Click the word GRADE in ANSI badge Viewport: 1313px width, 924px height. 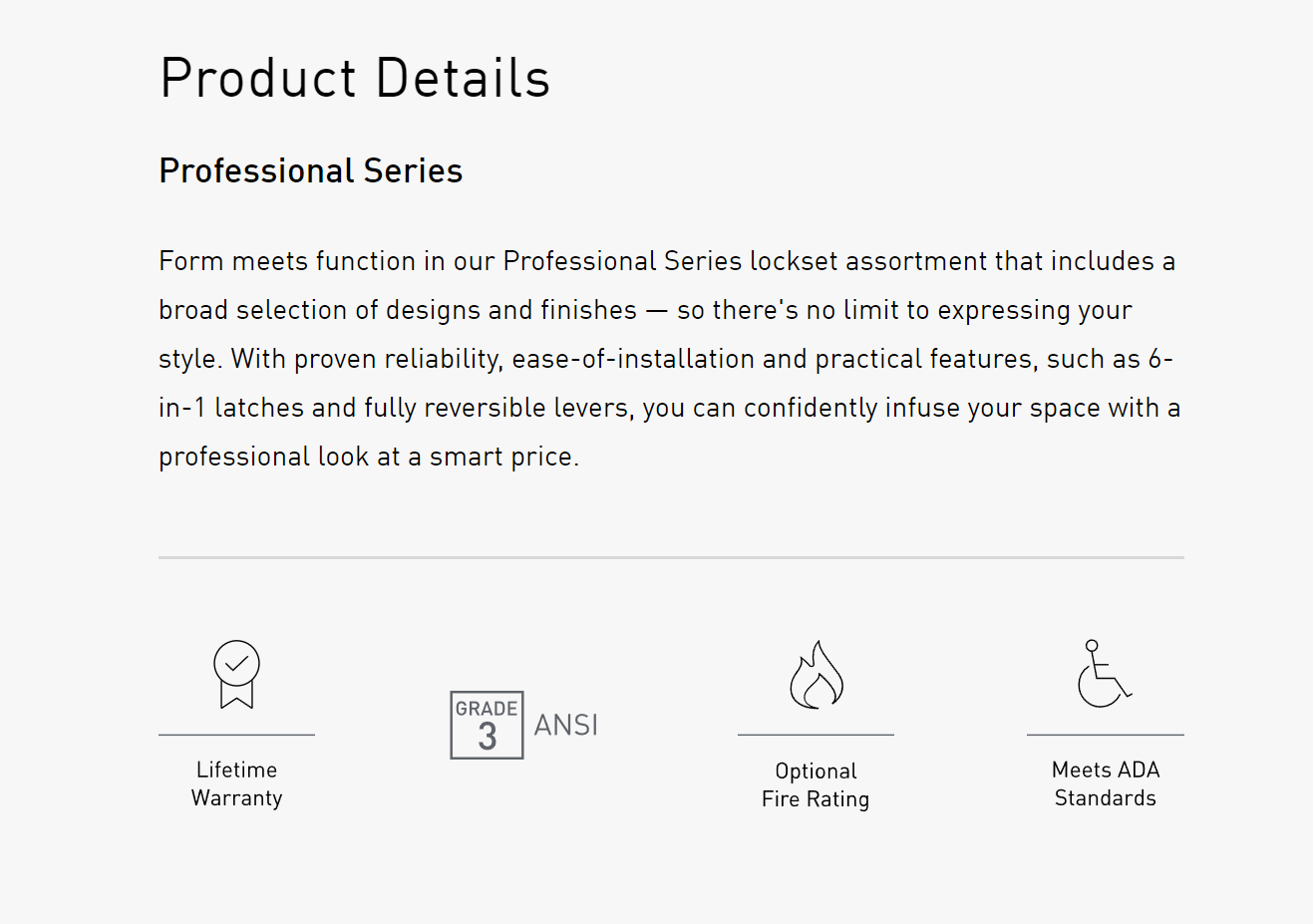487,709
